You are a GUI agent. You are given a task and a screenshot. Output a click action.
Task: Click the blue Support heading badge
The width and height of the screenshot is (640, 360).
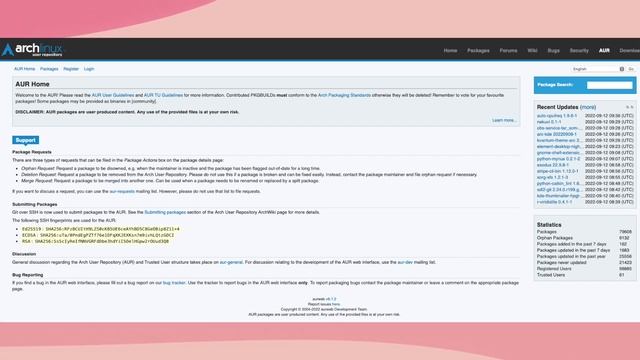25,140
